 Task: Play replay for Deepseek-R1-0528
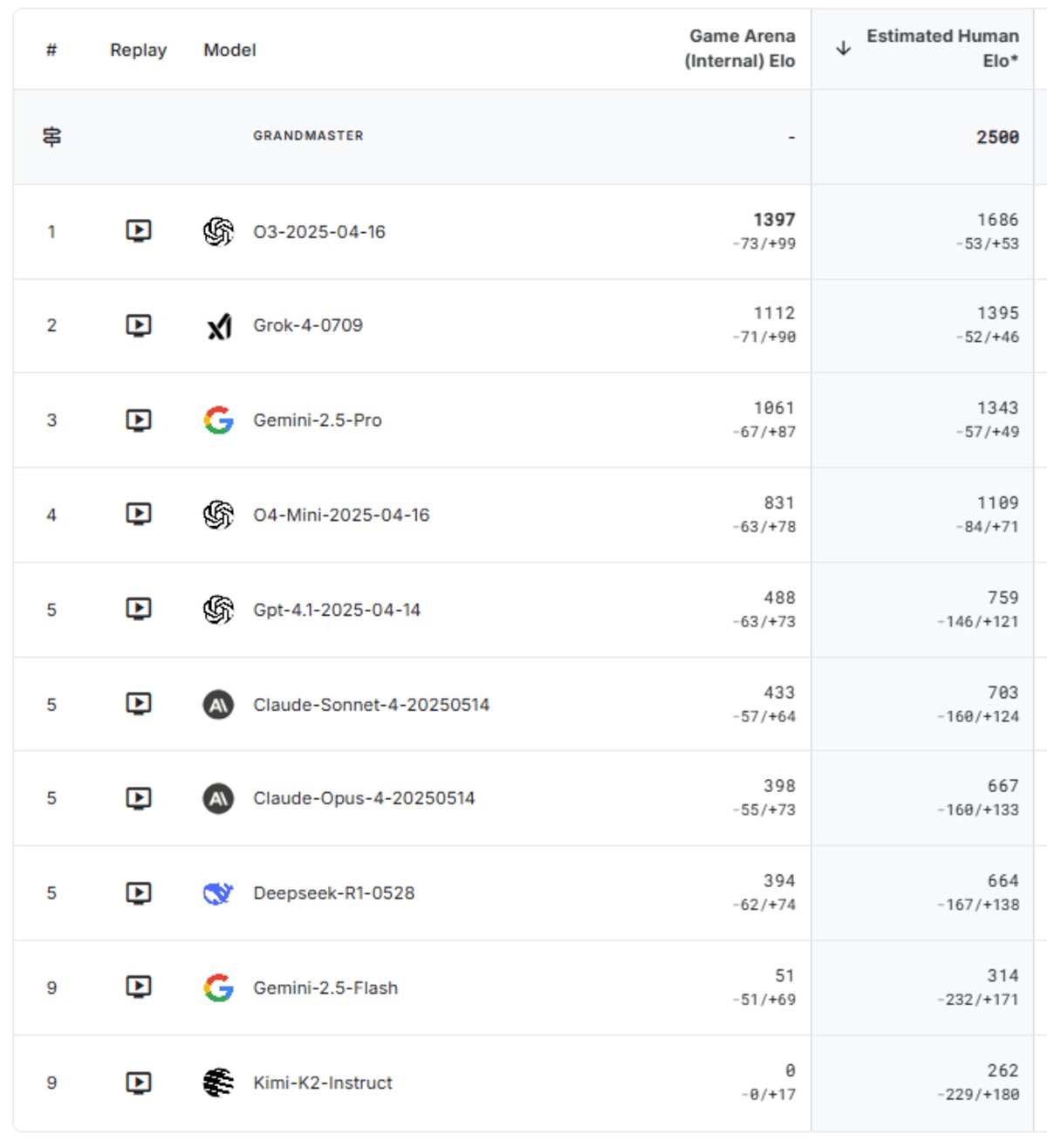point(138,893)
